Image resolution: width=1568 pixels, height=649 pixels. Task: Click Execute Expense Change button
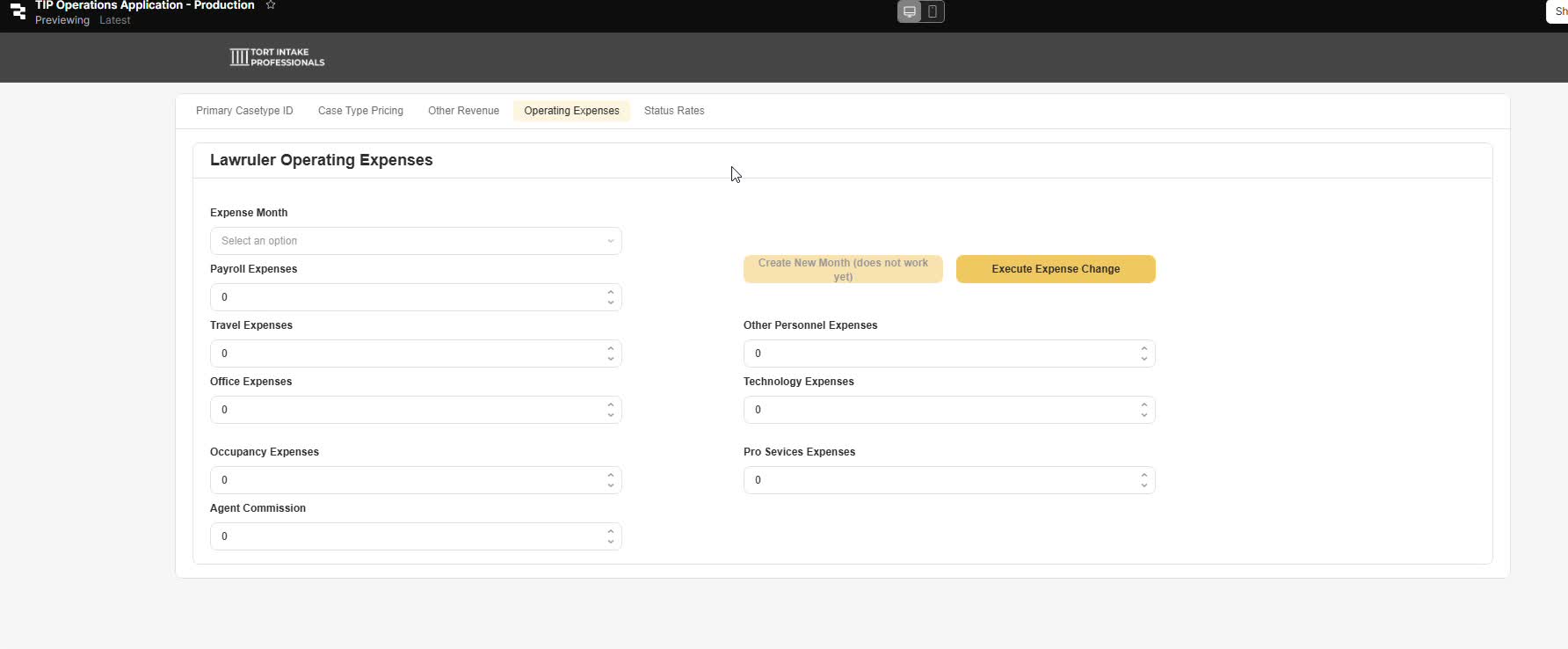(1056, 269)
